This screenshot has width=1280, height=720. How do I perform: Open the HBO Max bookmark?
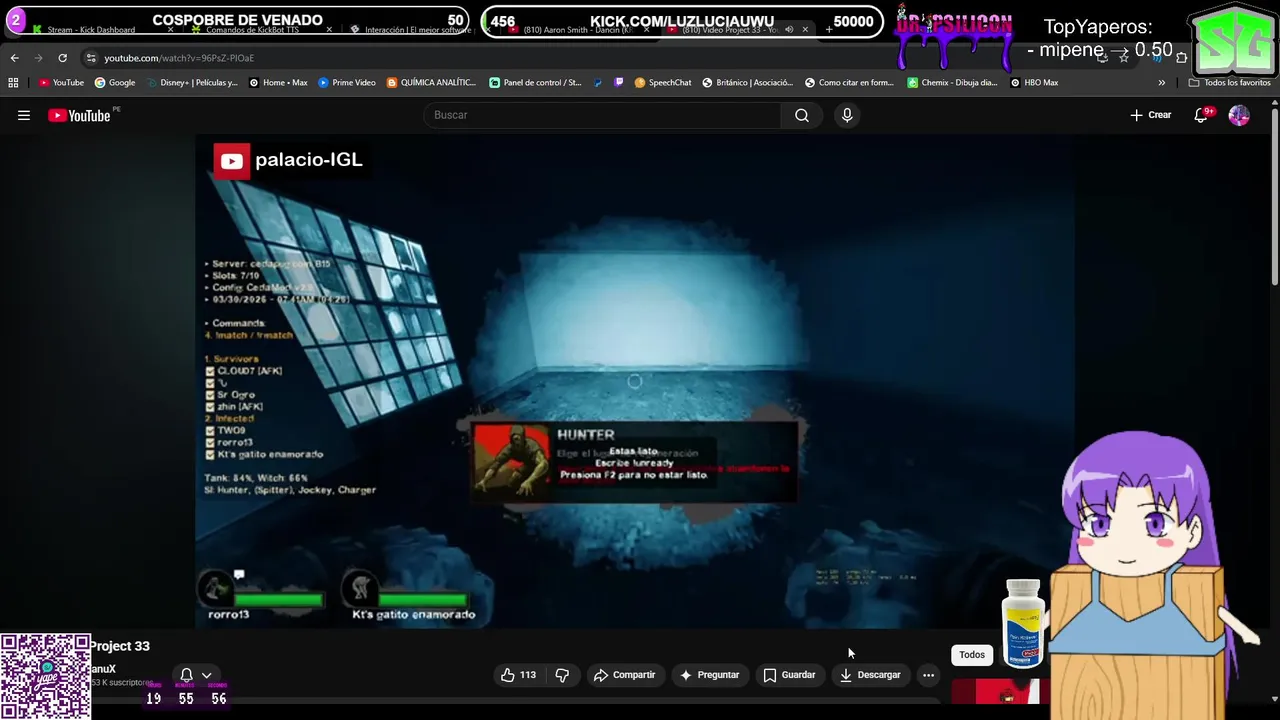(1034, 83)
